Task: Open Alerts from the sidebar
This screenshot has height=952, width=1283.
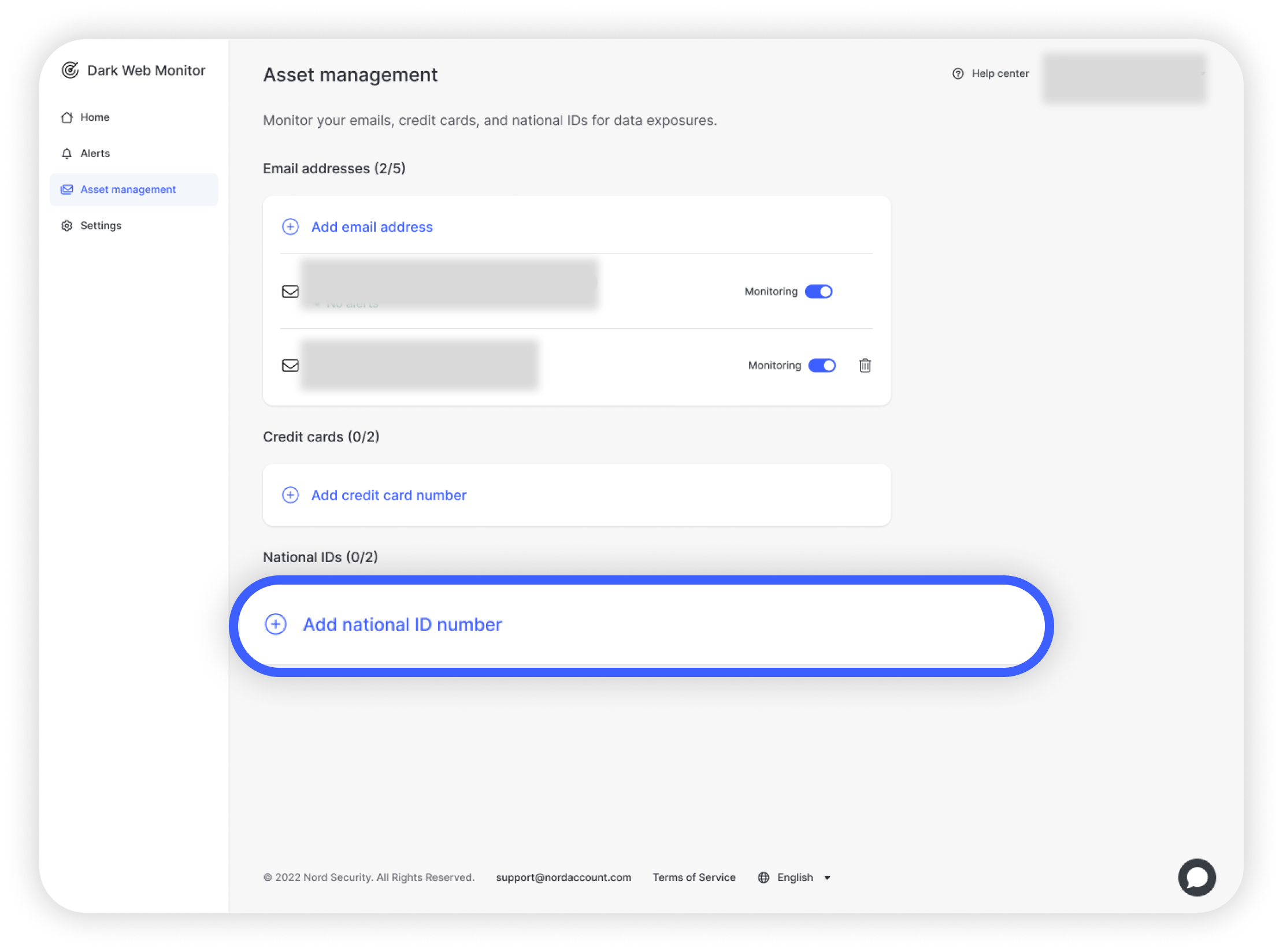Action: 95,154
